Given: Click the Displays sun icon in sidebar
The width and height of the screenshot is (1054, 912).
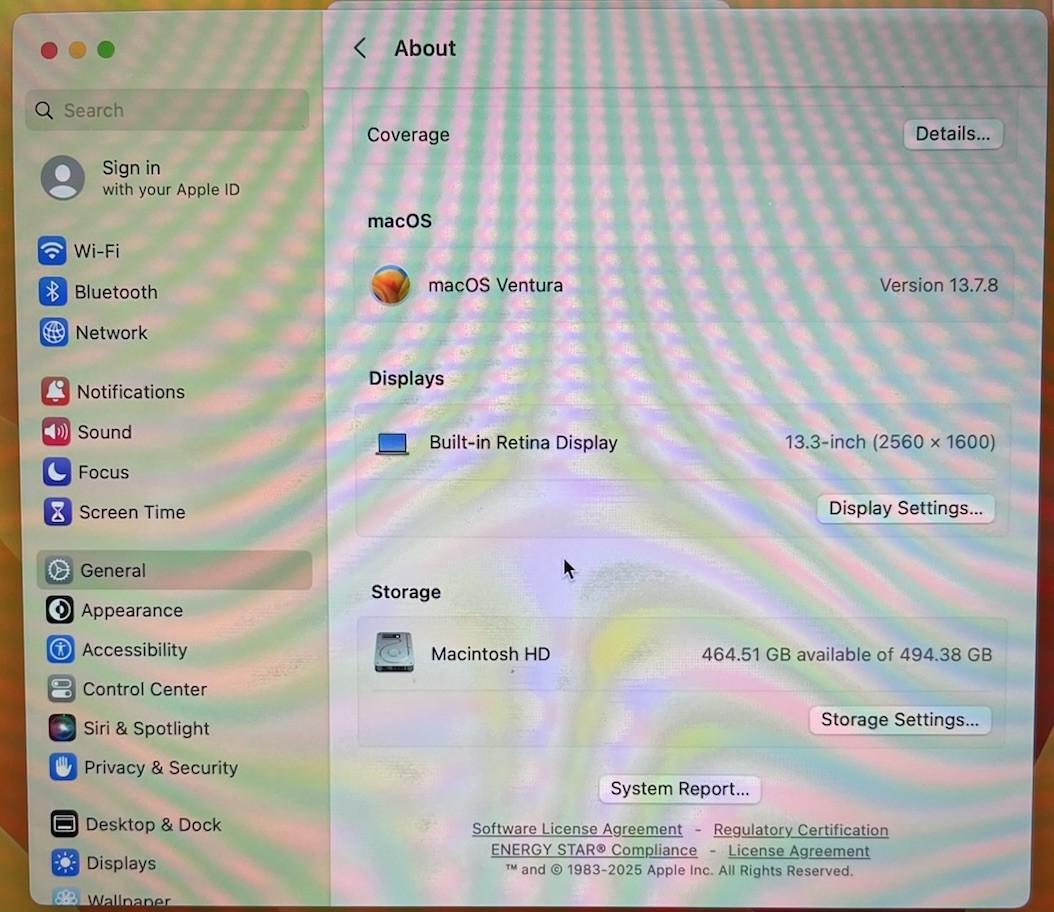Looking at the screenshot, I should point(65,862).
